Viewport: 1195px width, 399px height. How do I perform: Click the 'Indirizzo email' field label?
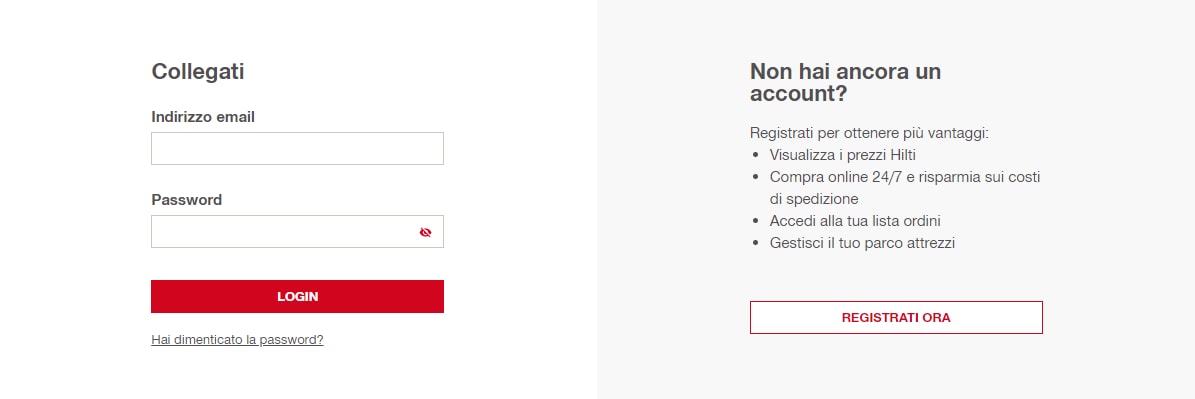point(203,117)
